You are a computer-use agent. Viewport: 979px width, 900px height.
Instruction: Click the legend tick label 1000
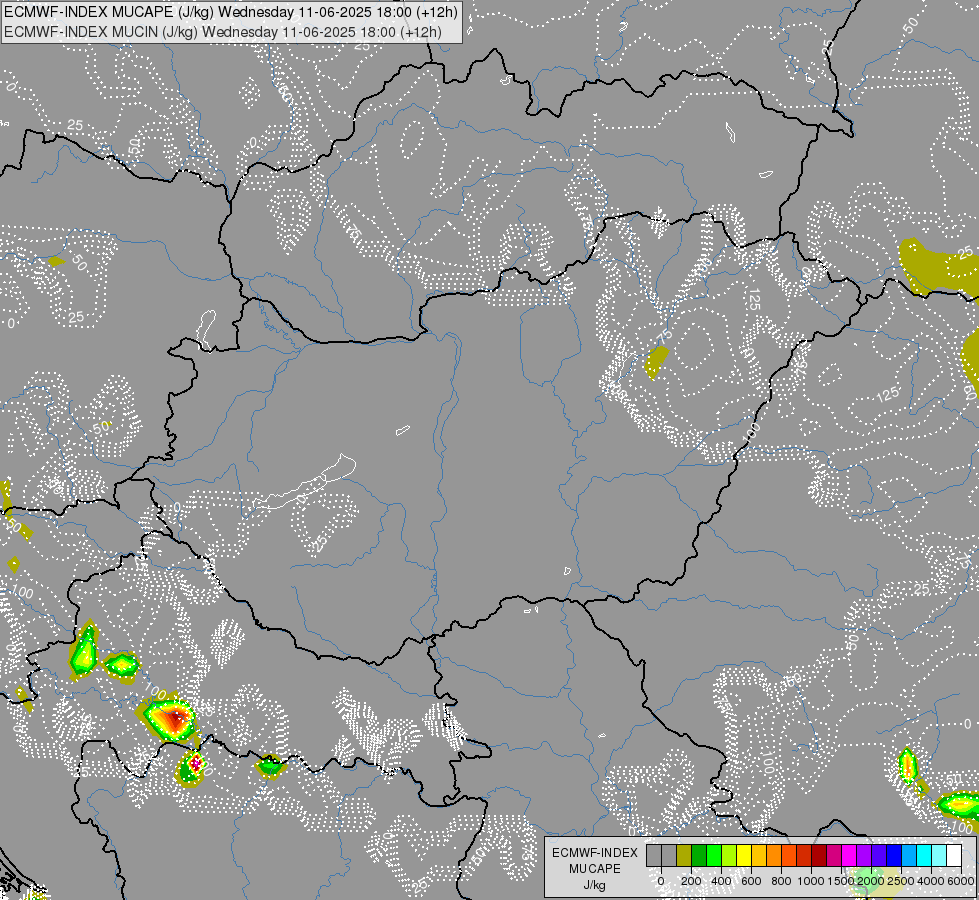(x=812, y=881)
